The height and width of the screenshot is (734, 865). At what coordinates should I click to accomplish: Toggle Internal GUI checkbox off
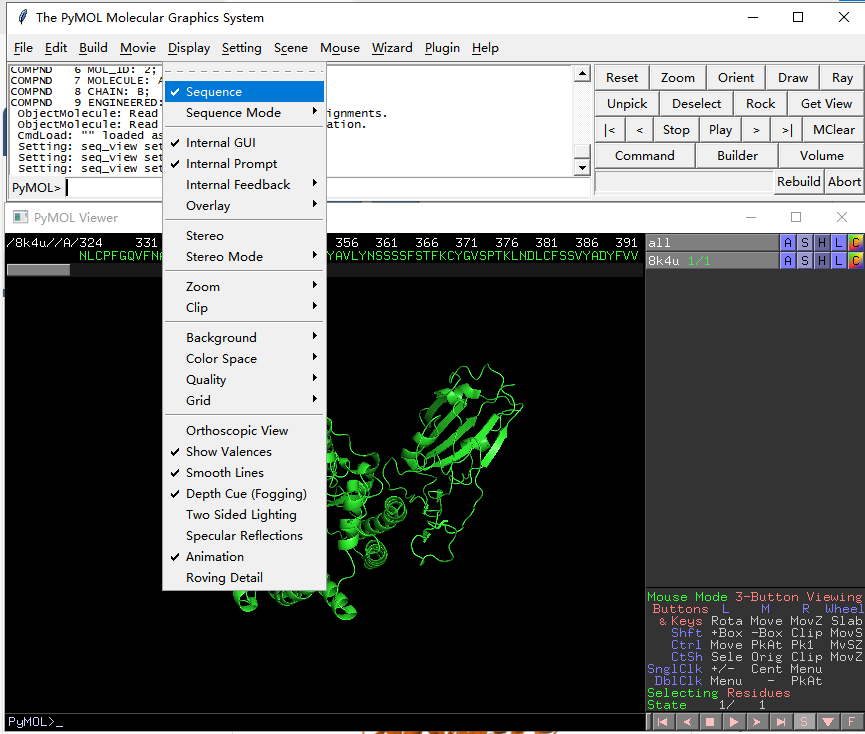point(221,143)
